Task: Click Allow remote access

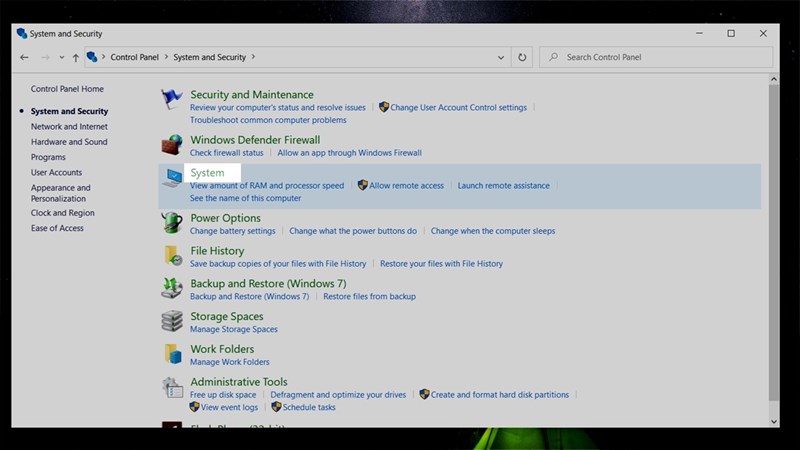Action: [x=406, y=186]
